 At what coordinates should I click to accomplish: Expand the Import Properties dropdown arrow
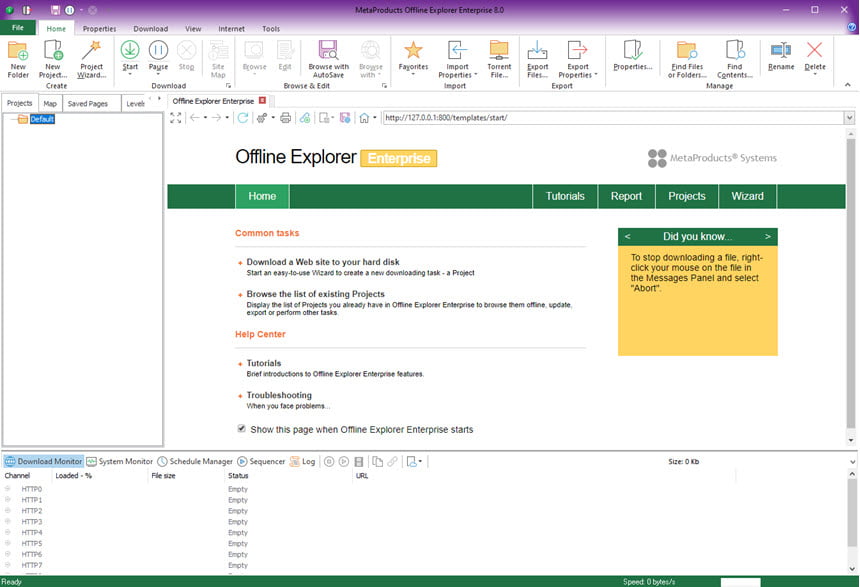click(x=476, y=75)
